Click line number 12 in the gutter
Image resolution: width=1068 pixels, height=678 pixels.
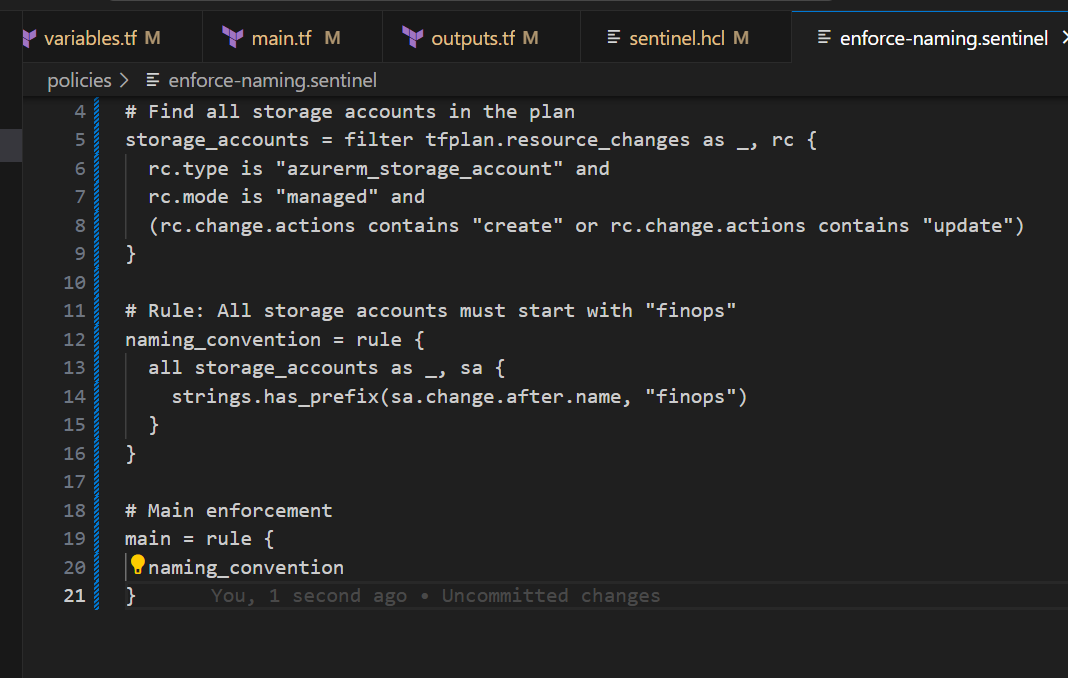73,340
